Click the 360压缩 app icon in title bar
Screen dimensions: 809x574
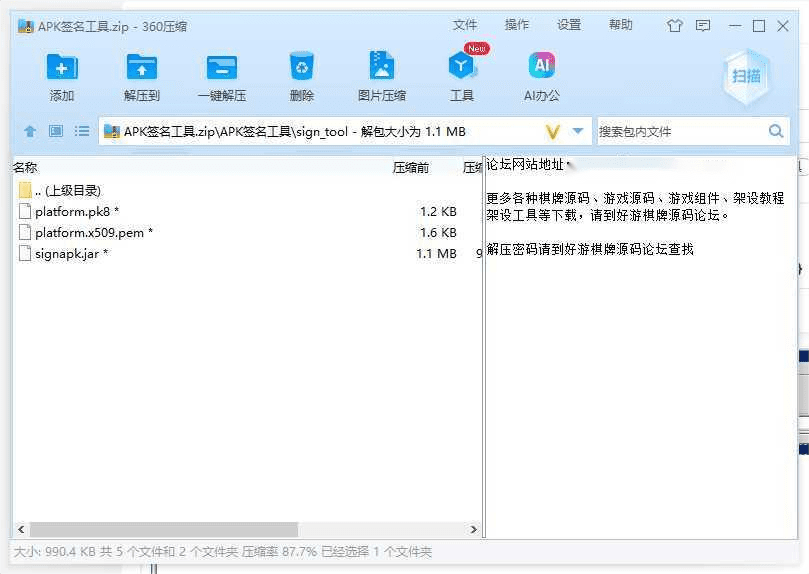pos(25,26)
